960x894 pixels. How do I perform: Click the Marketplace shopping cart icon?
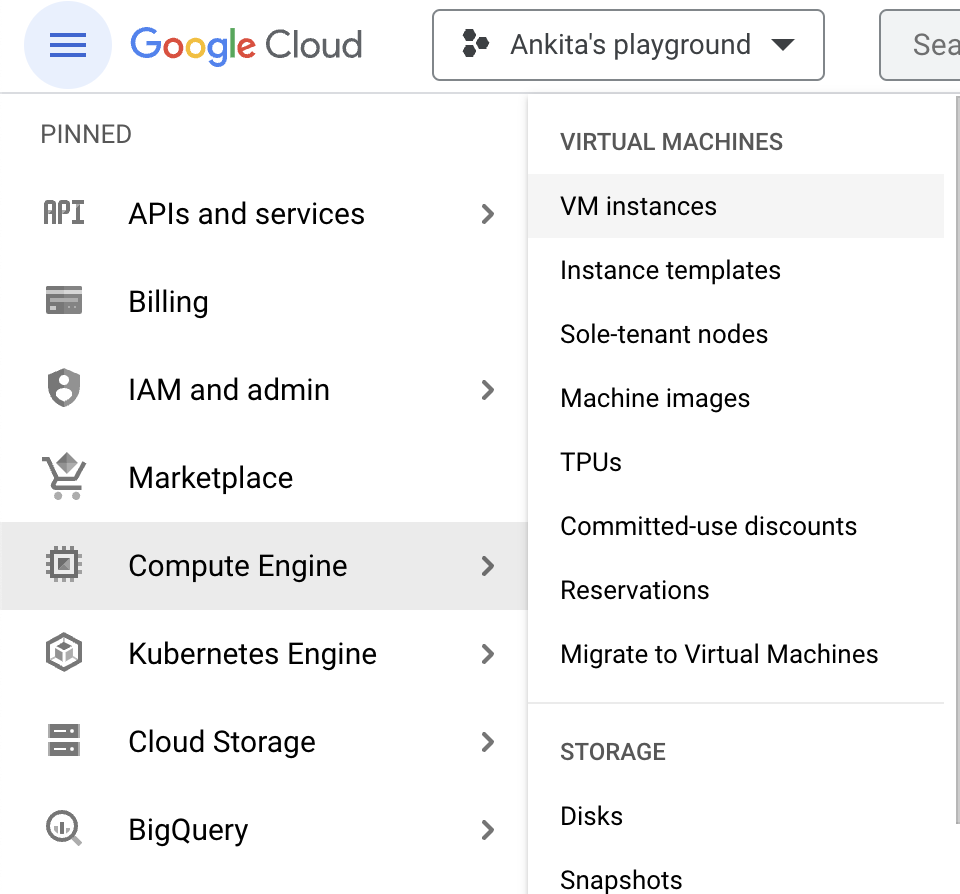[x=65, y=477]
